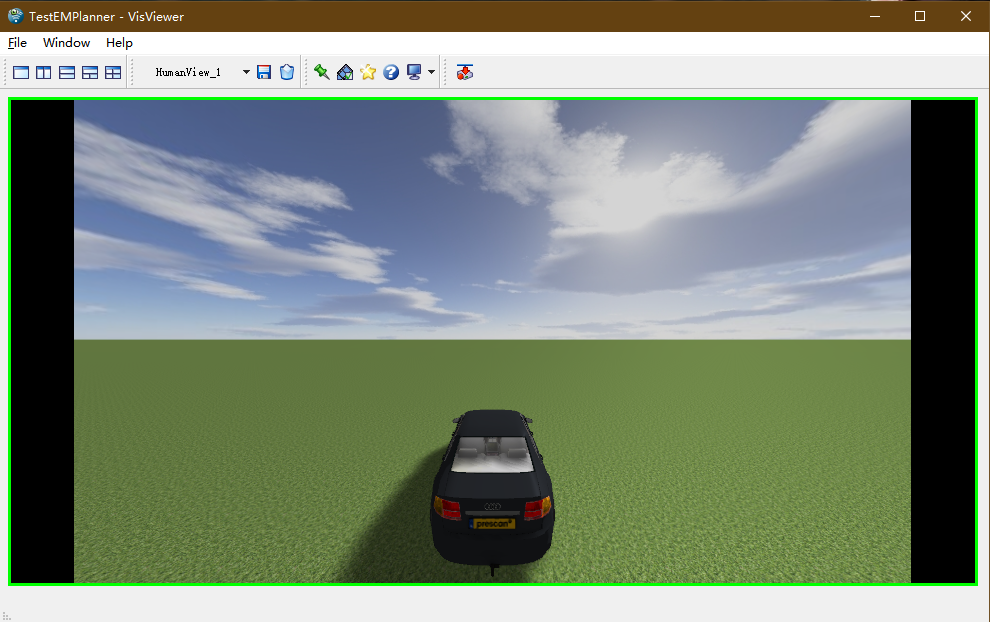Click the yellow star icon
This screenshot has width=990, height=622.
368,72
